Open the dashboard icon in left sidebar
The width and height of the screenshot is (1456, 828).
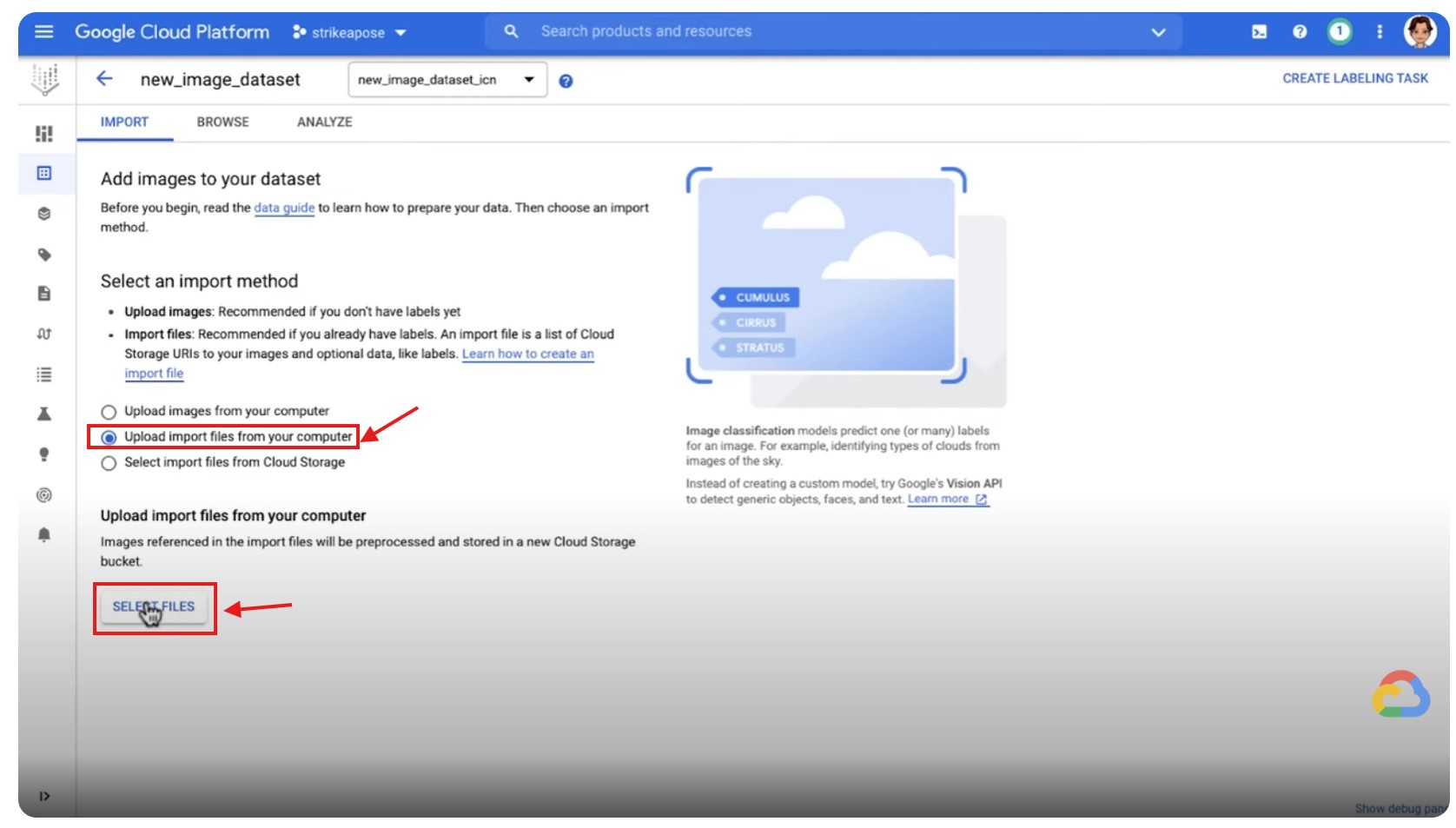click(x=44, y=133)
